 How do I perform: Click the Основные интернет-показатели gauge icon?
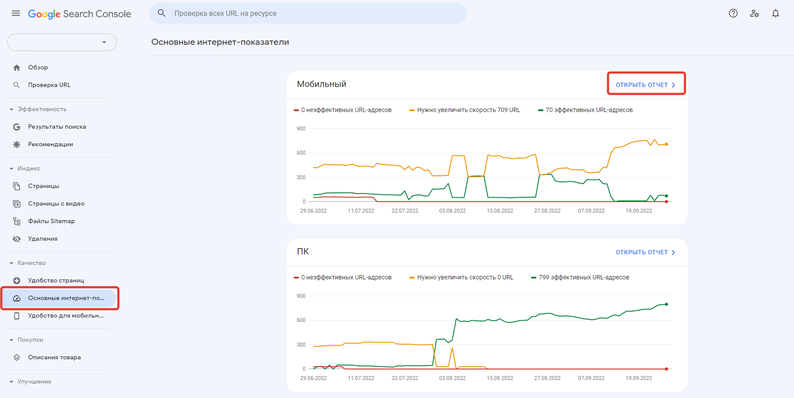click(17, 298)
